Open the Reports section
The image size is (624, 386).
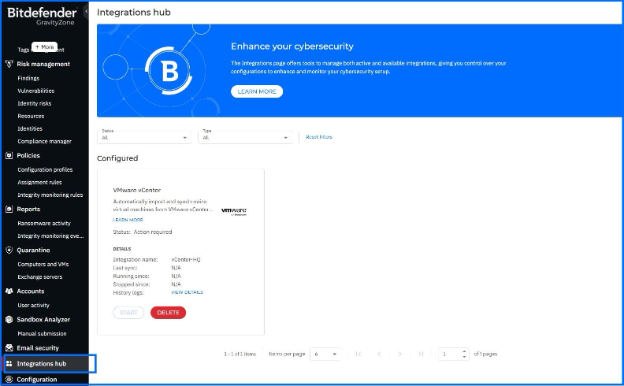click(x=28, y=209)
